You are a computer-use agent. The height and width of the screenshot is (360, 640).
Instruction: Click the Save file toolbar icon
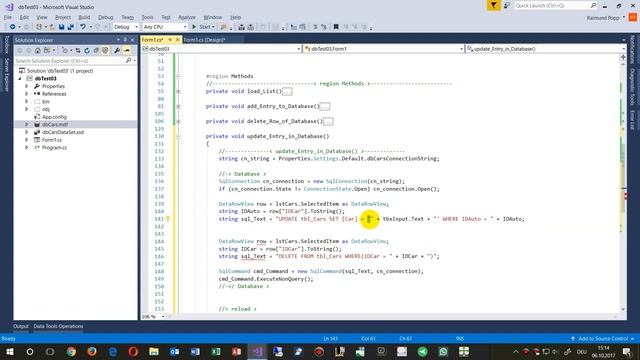pos(61,27)
